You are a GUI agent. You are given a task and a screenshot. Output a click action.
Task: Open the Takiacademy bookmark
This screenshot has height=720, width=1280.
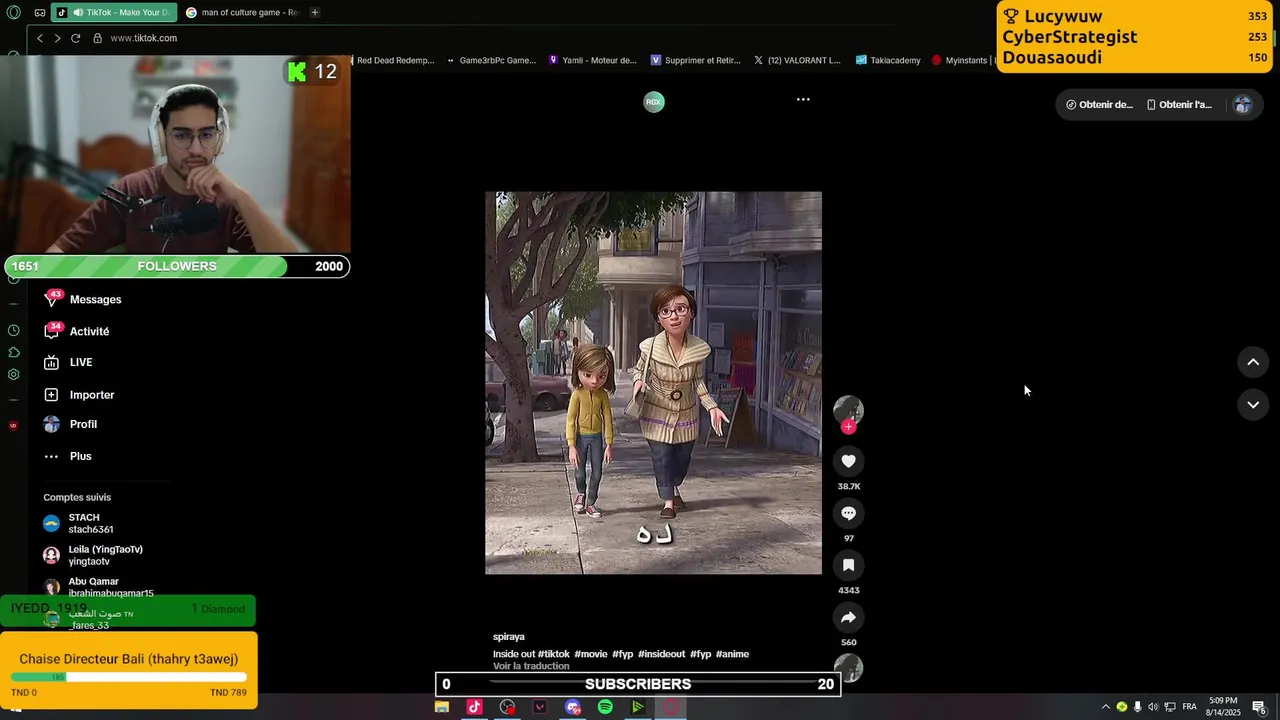click(888, 60)
